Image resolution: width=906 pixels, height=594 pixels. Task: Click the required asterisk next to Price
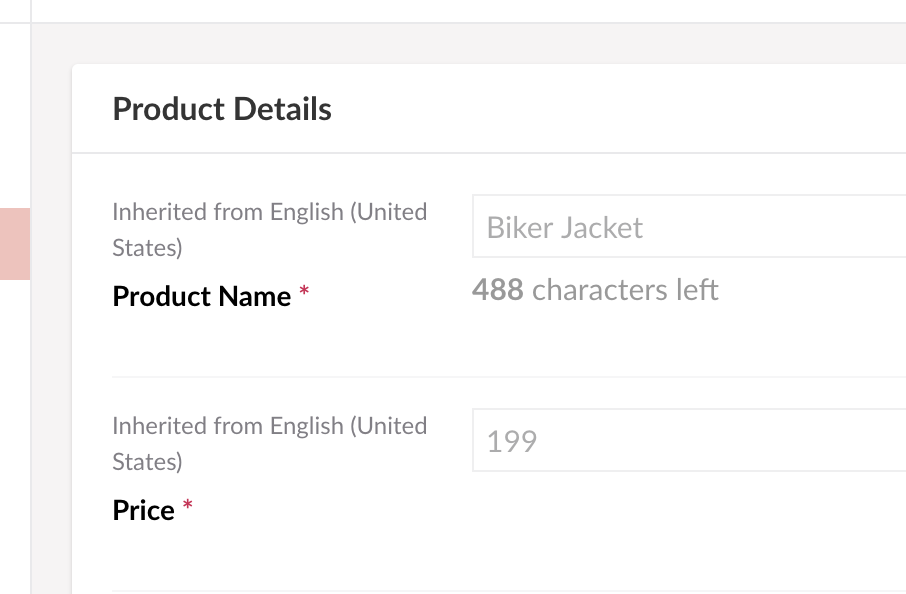187,504
